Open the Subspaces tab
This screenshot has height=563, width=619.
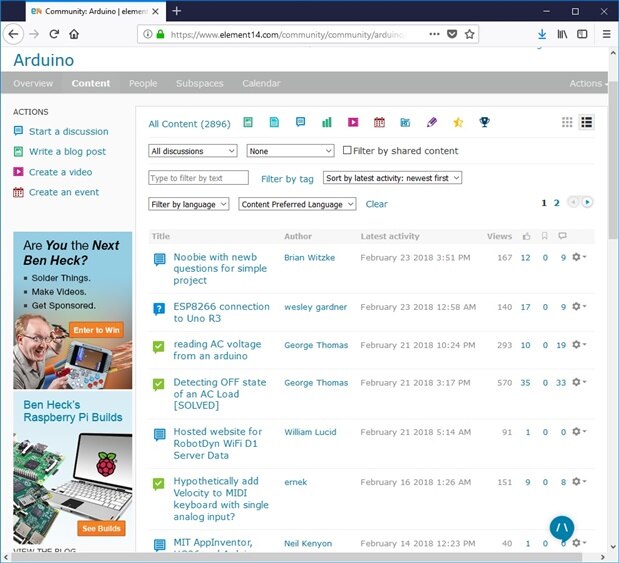tap(200, 84)
